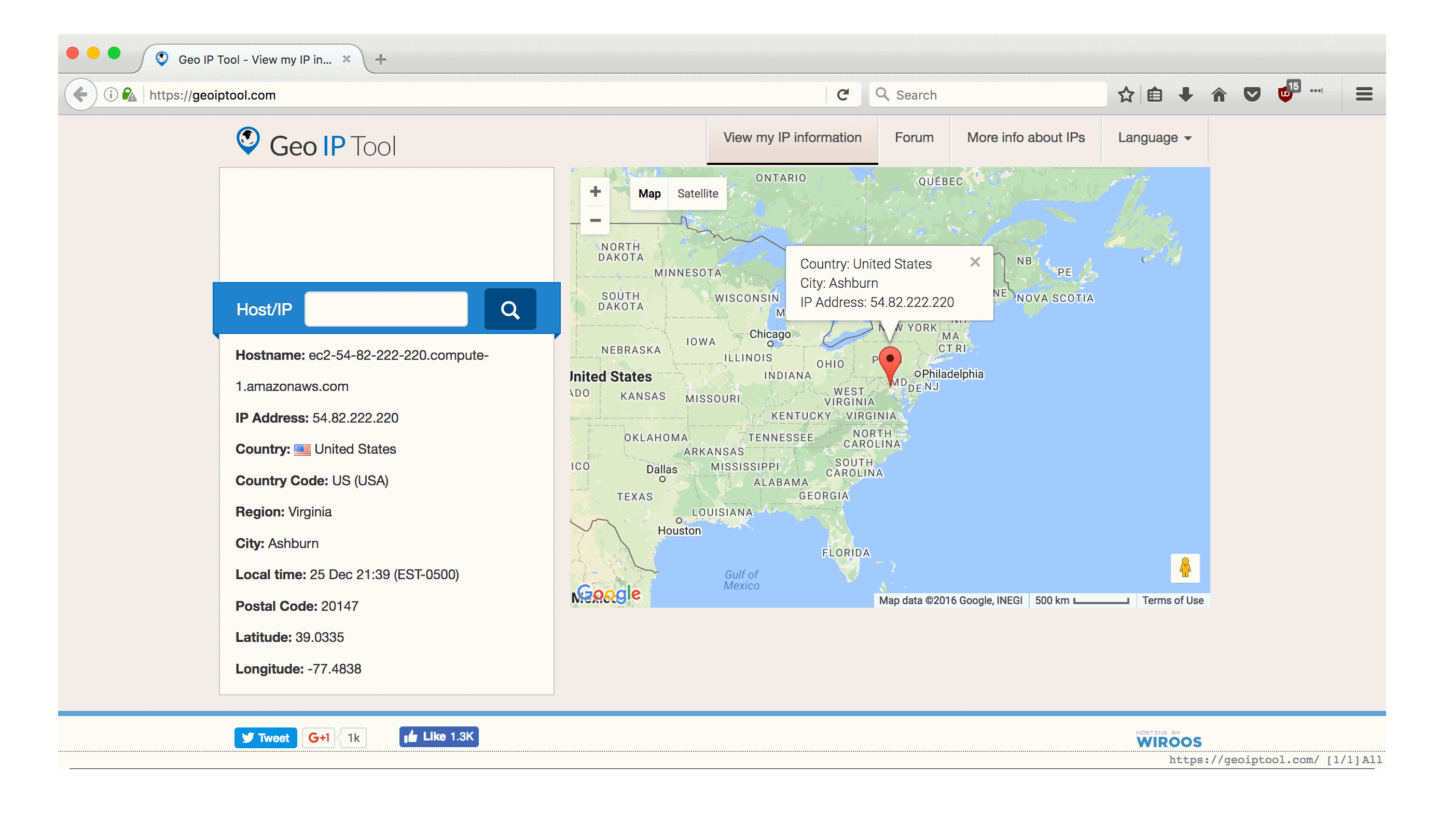
Task: Click the magnifier search button beside Host/IP
Action: (x=509, y=310)
